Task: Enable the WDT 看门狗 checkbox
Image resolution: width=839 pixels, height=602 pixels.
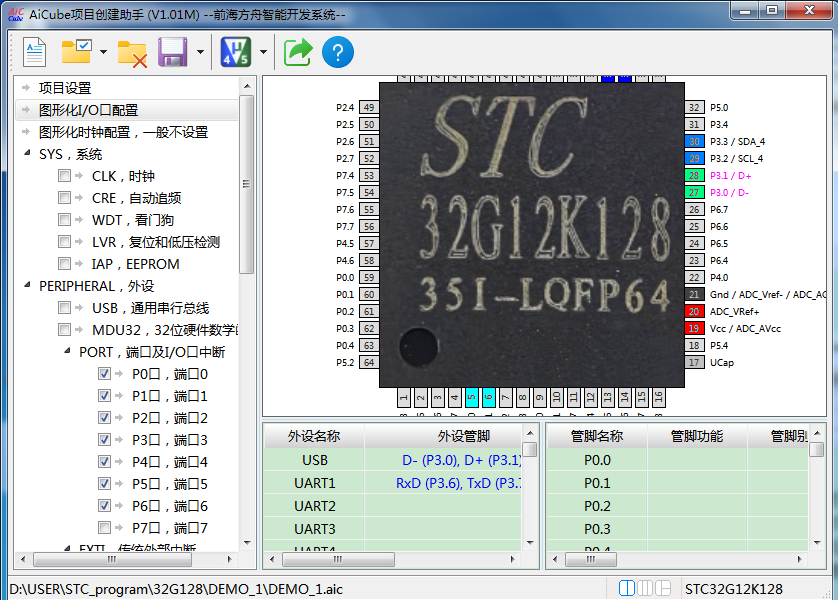Action: click(64, 219)
